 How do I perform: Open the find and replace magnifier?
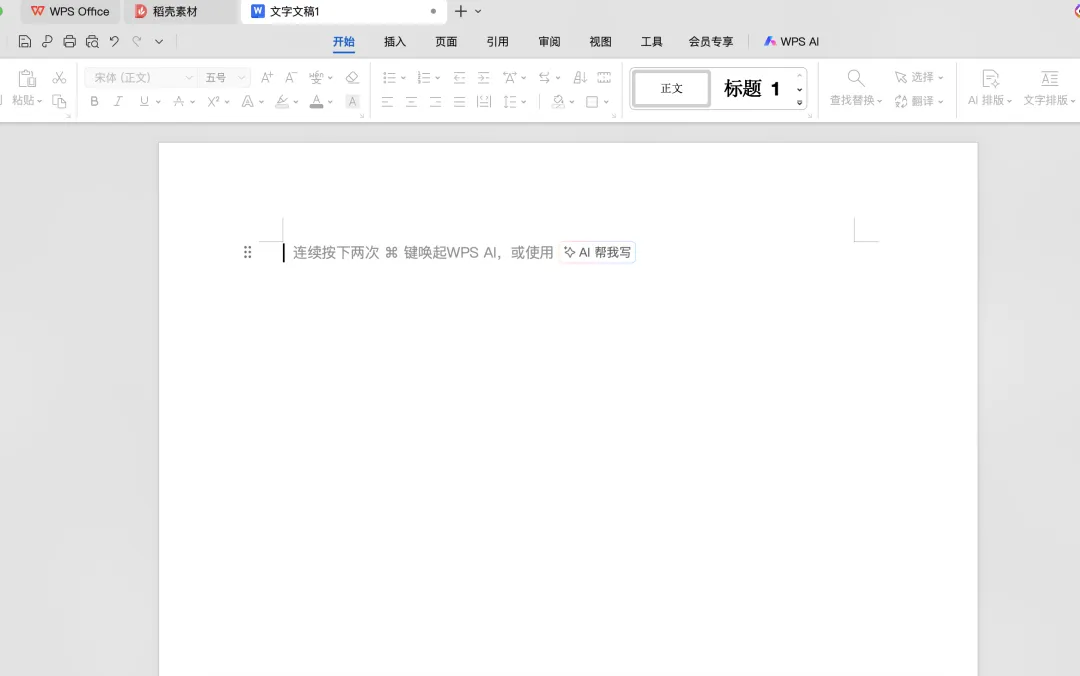tap(855, 78)
